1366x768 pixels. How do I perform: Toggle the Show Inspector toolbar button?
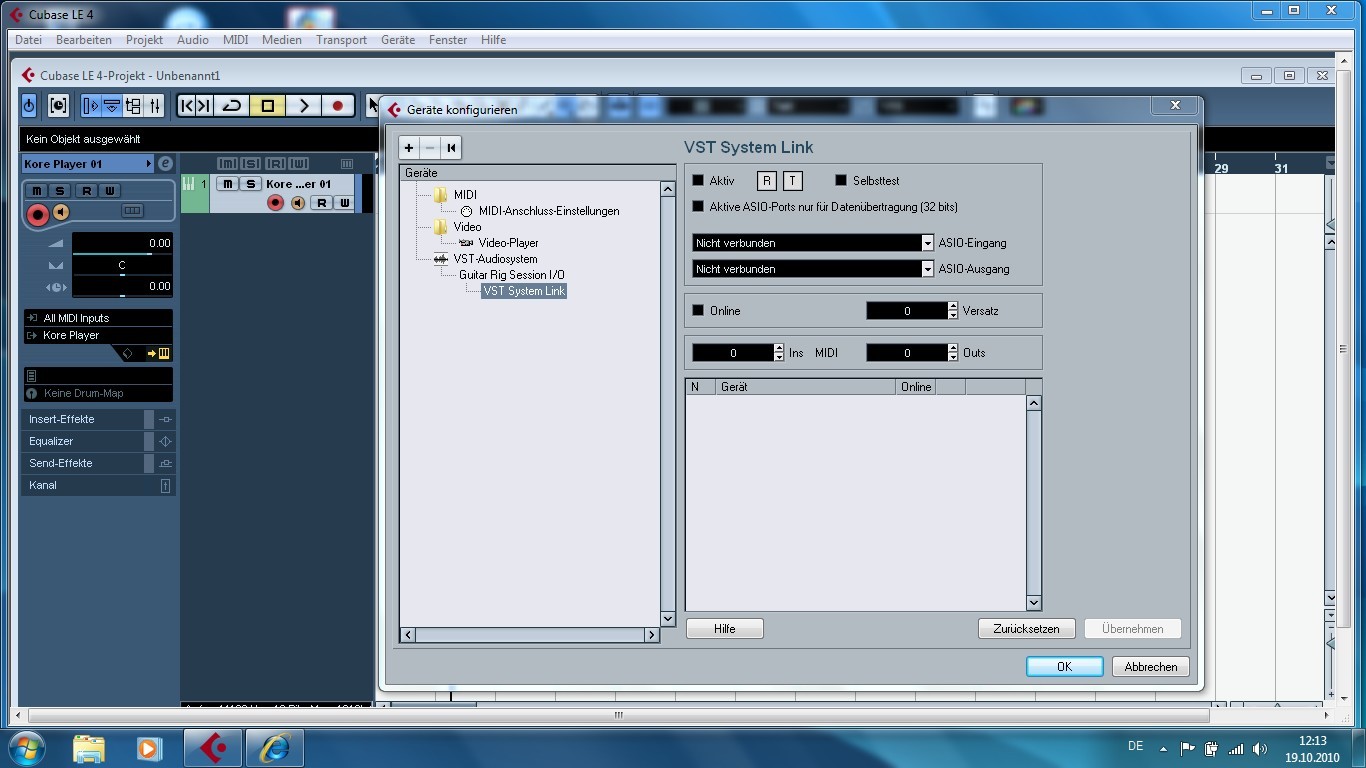tap(91, 105)
